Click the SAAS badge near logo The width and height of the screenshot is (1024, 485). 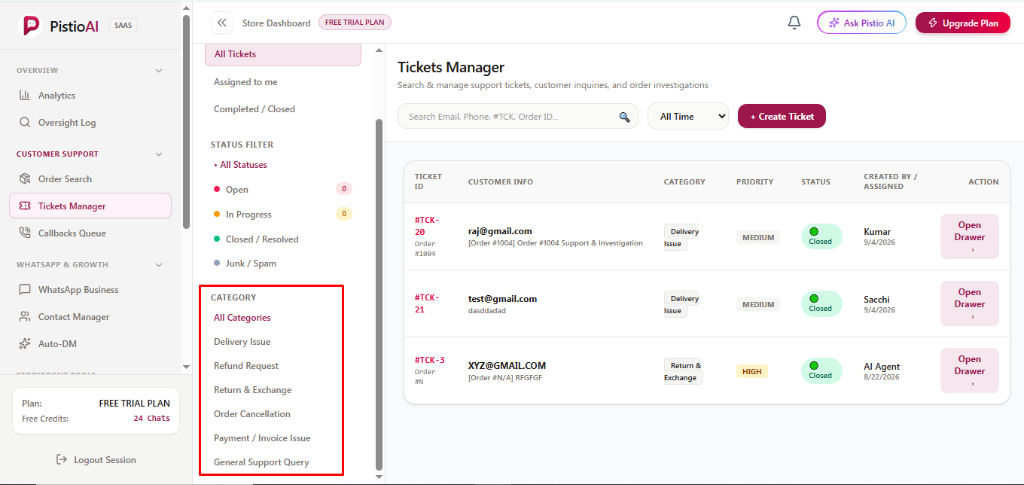pyautogui.click(x=122, y=25)
